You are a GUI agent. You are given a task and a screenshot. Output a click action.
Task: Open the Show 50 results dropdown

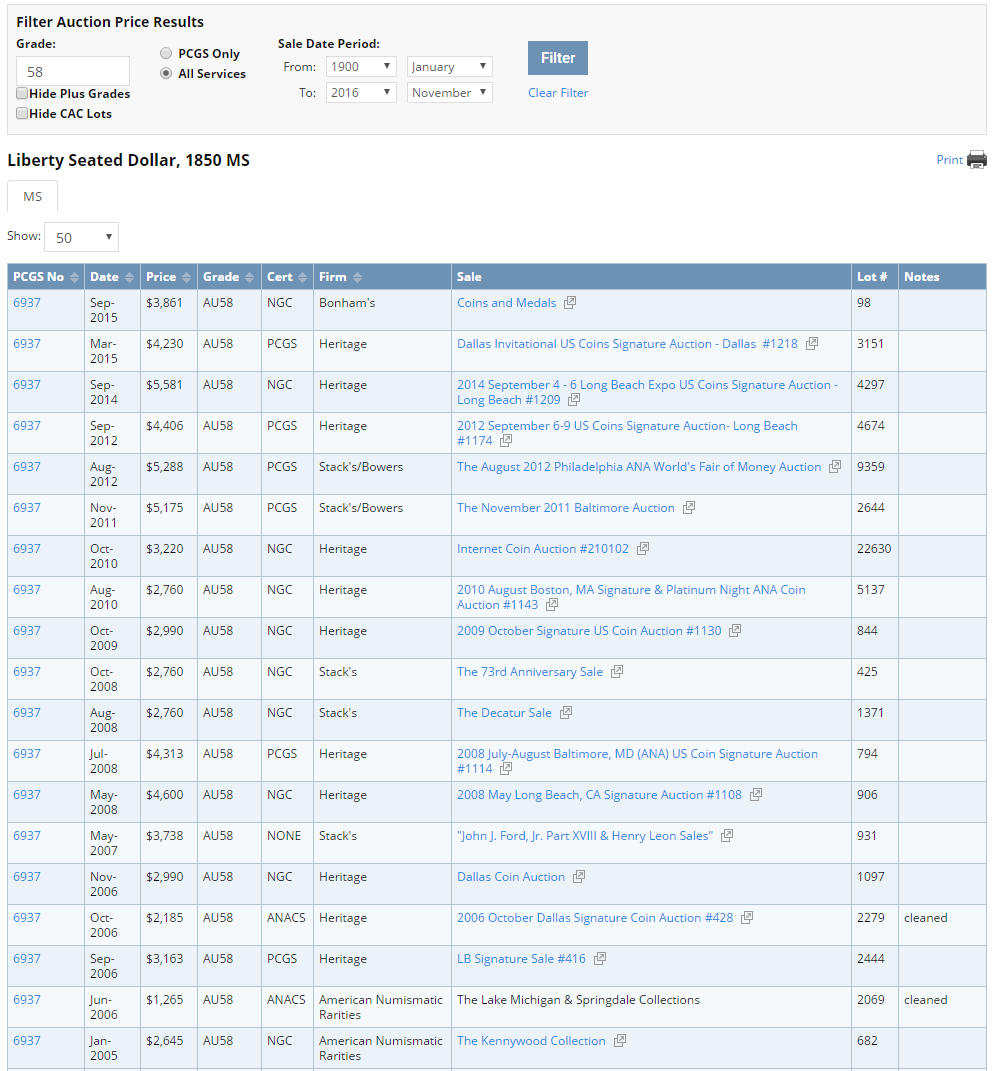pos(81,237)
